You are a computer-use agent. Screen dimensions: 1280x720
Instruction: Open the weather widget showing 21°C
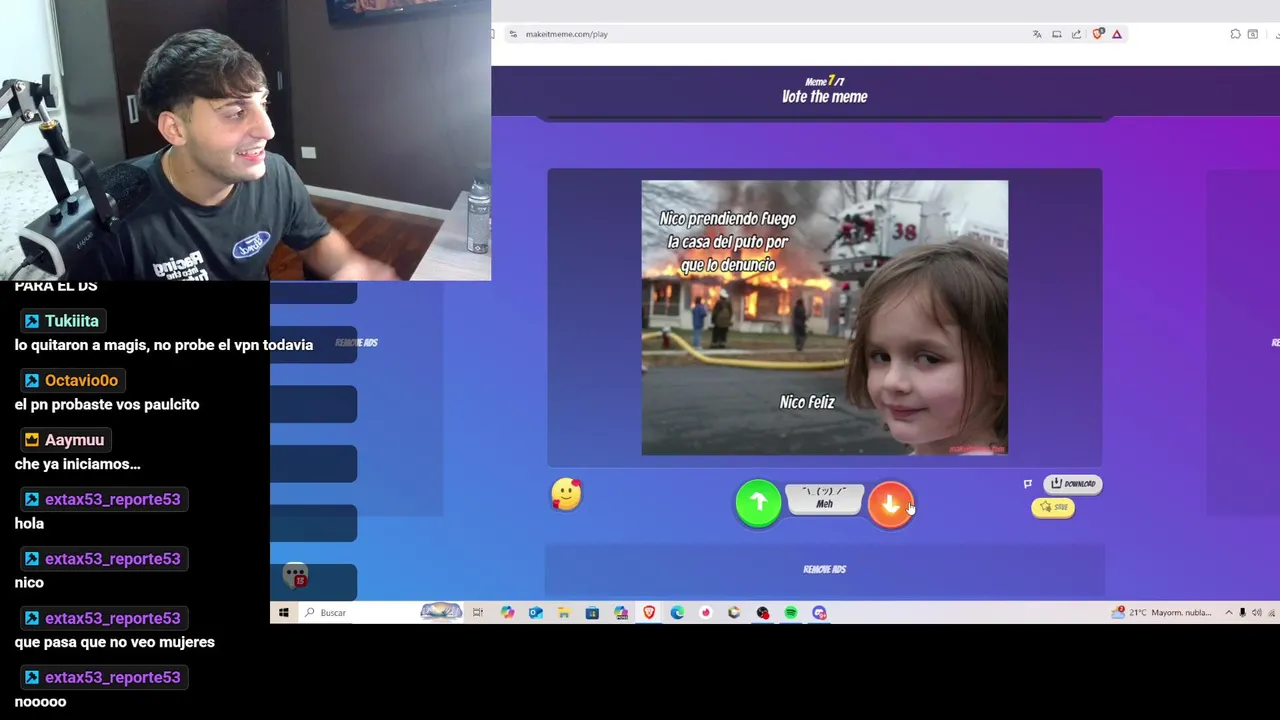(1162, 612)
